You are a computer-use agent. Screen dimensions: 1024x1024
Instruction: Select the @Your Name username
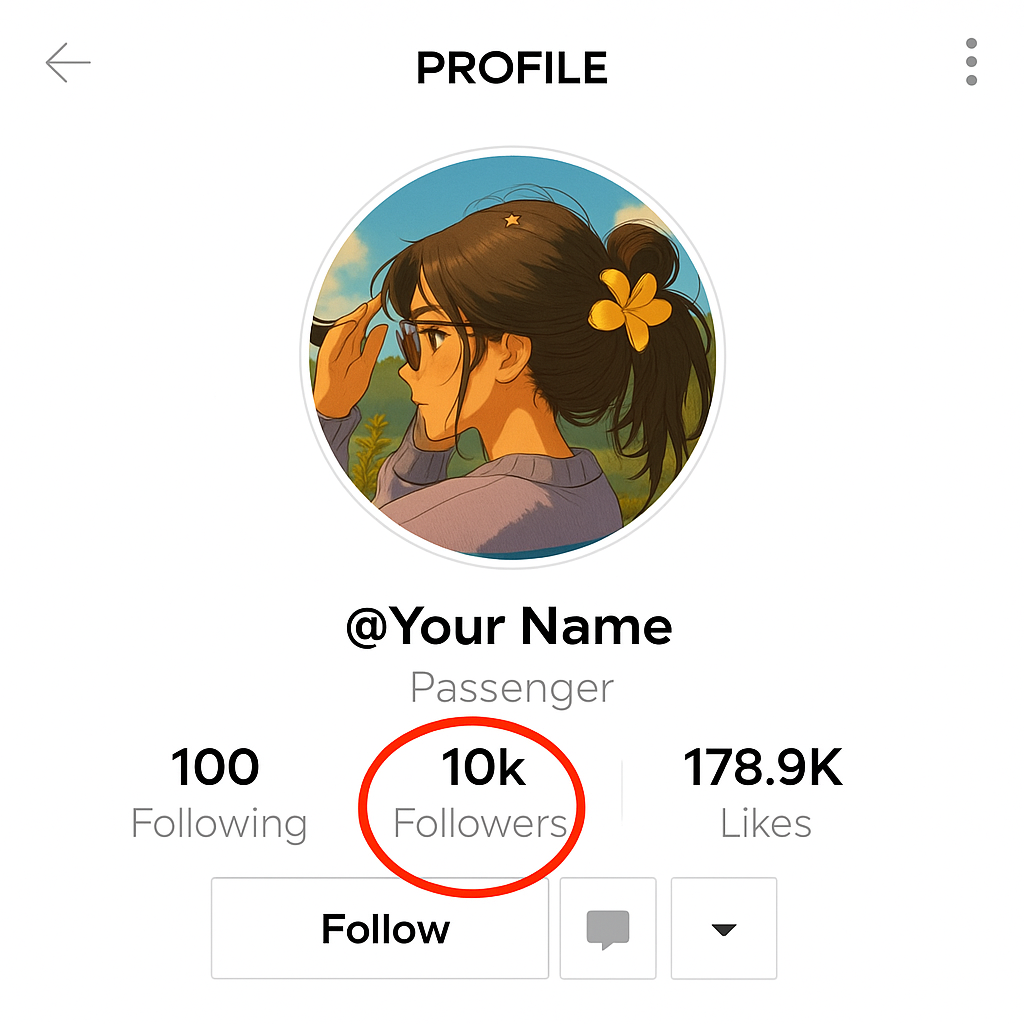coord(509,626)
